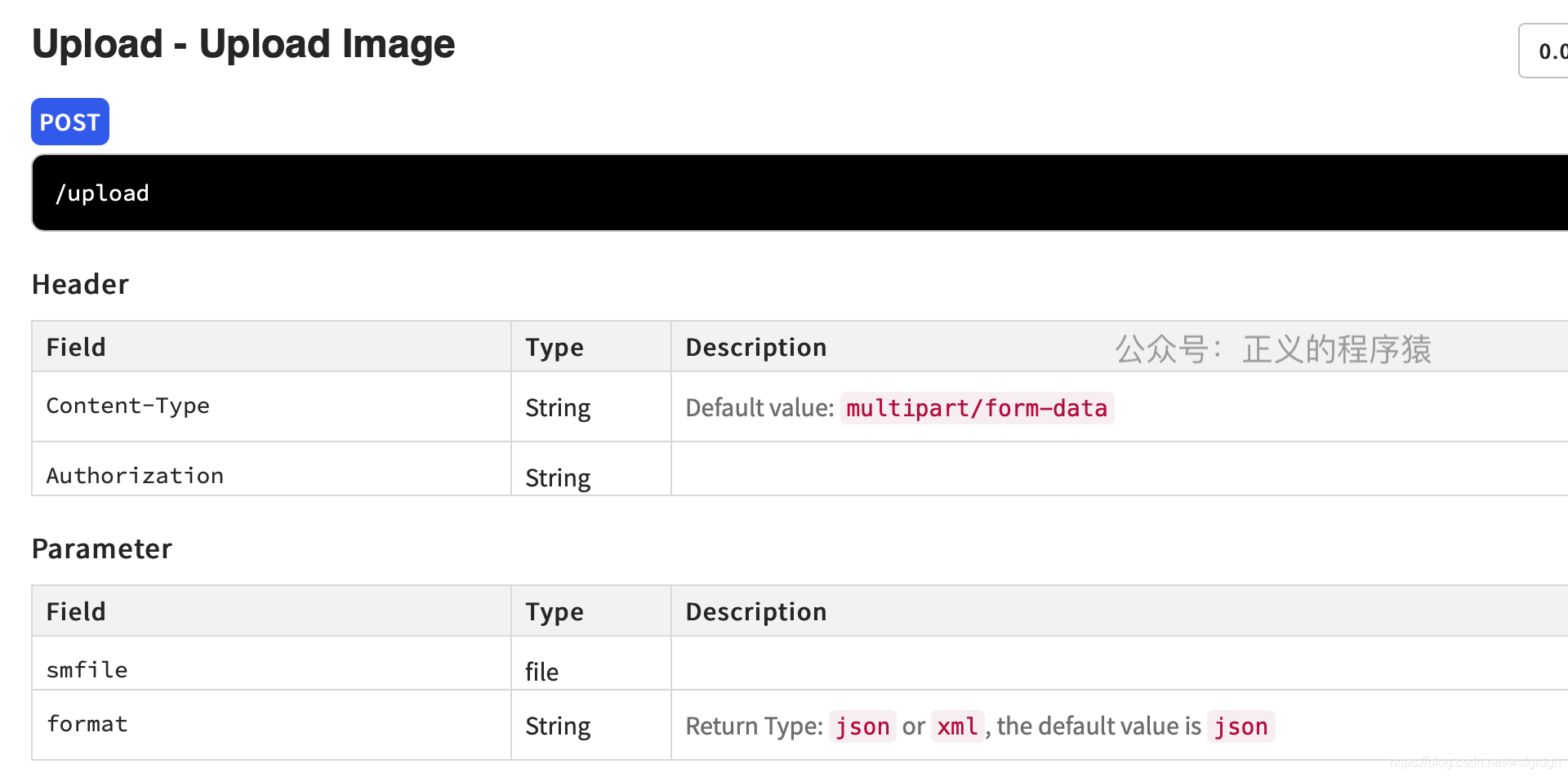
Task: Select the Authorization header field cell
Action: coord(135,476)
